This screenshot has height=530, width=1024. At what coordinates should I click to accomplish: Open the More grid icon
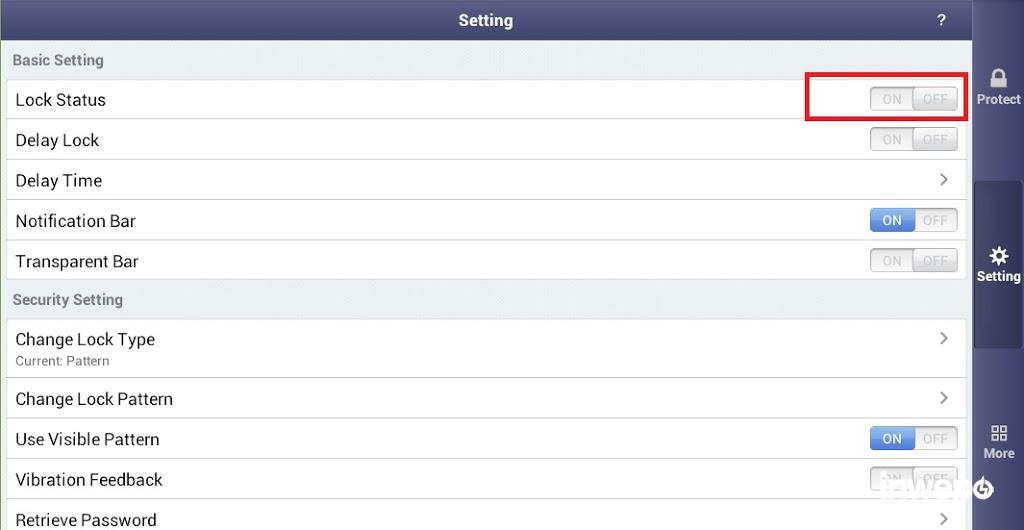[998, 433]
